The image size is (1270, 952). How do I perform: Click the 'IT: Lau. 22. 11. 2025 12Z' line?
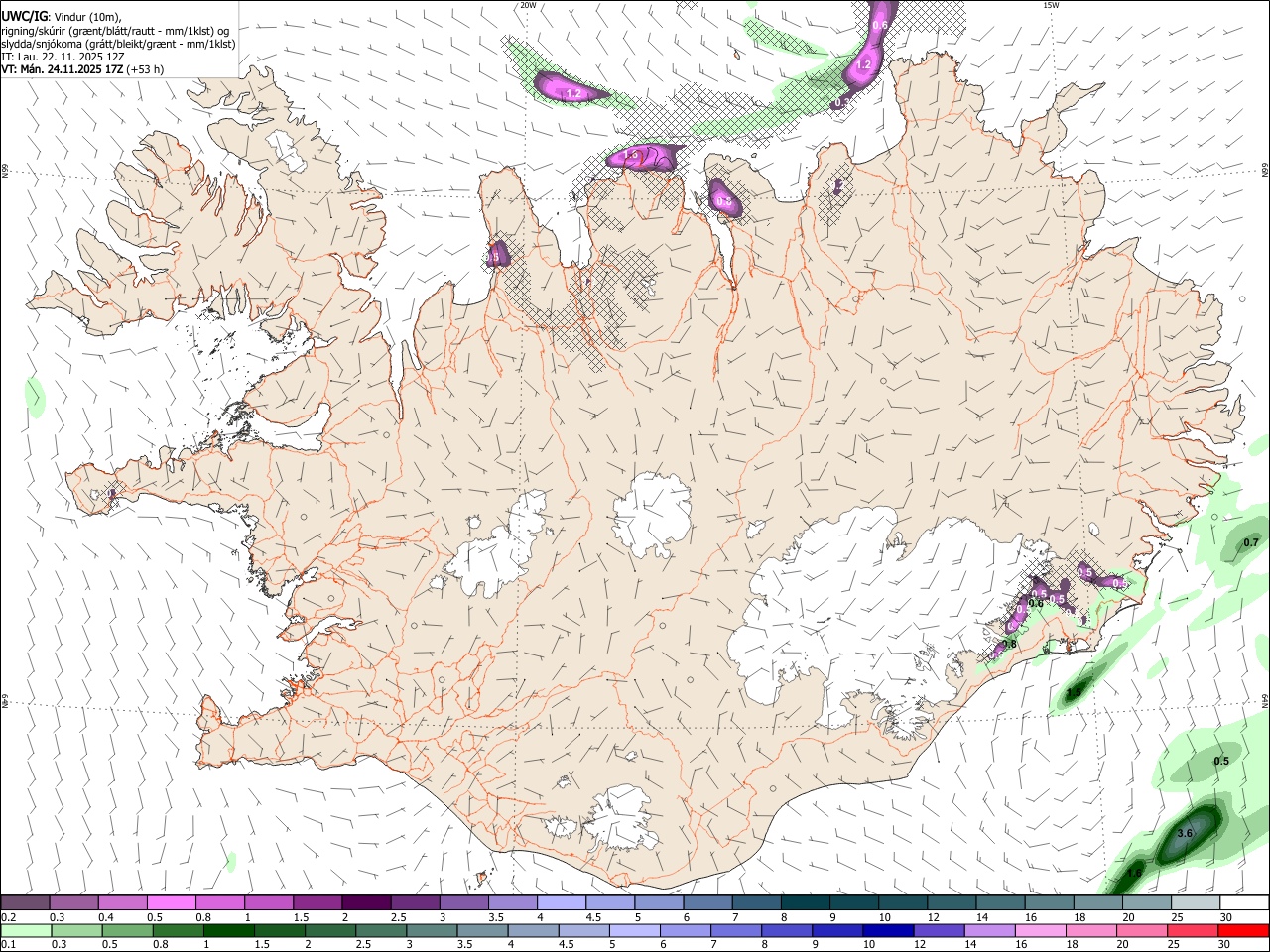click(63, 57)
